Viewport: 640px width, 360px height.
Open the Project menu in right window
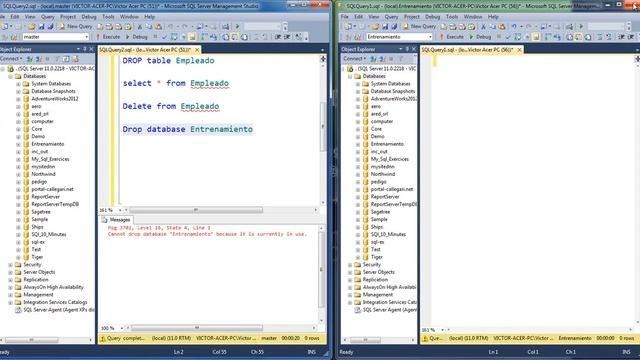pos(412,17)
